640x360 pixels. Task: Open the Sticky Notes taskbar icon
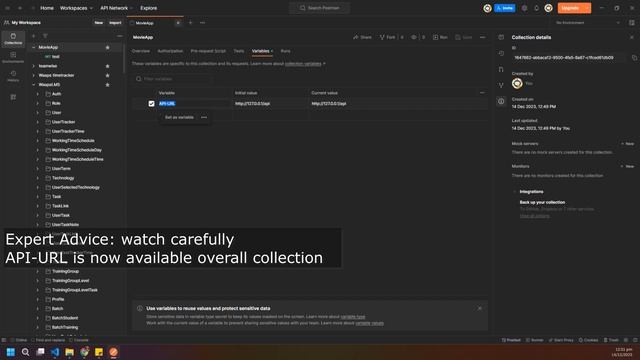[99, 352]
